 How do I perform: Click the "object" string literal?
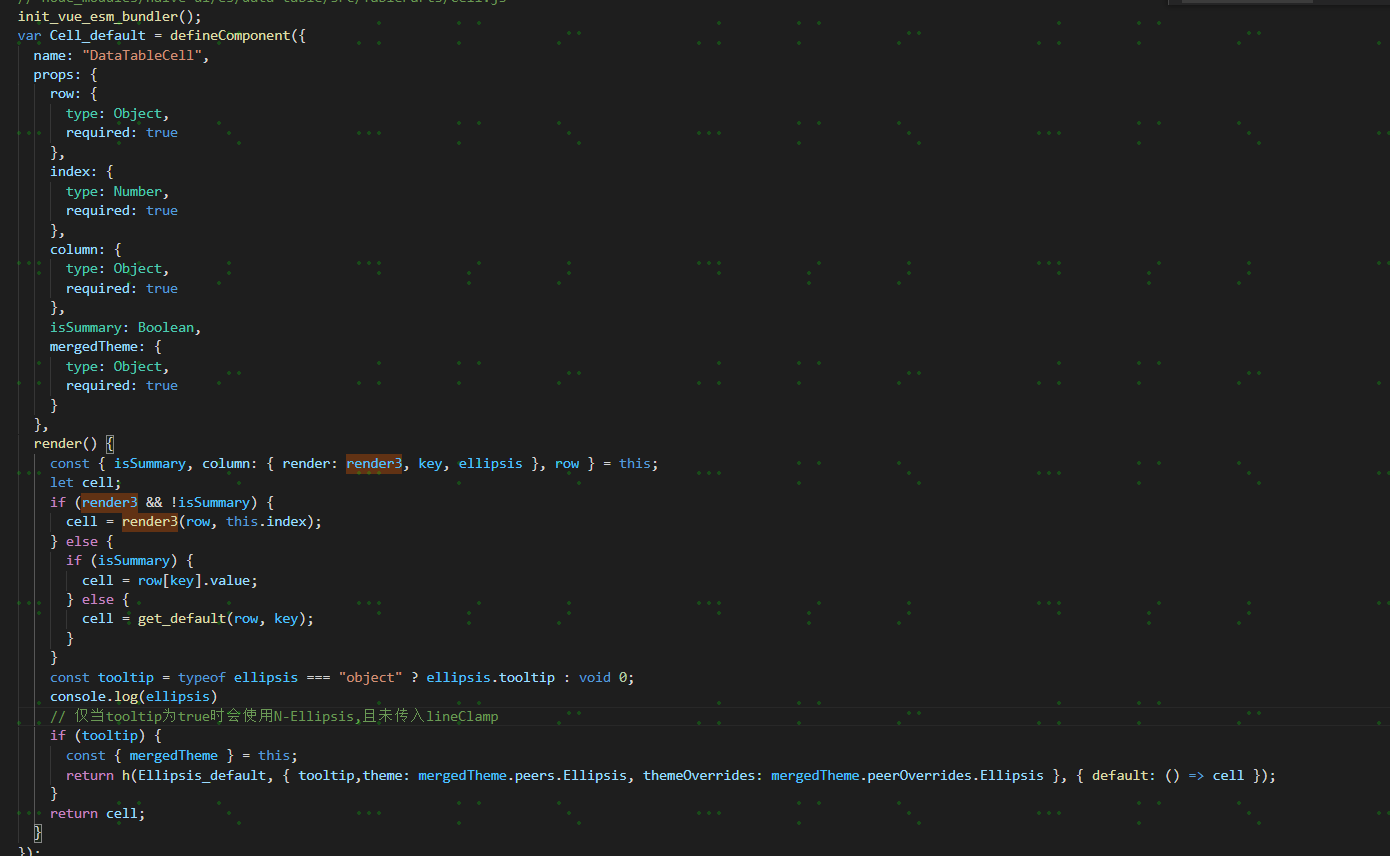370,678
